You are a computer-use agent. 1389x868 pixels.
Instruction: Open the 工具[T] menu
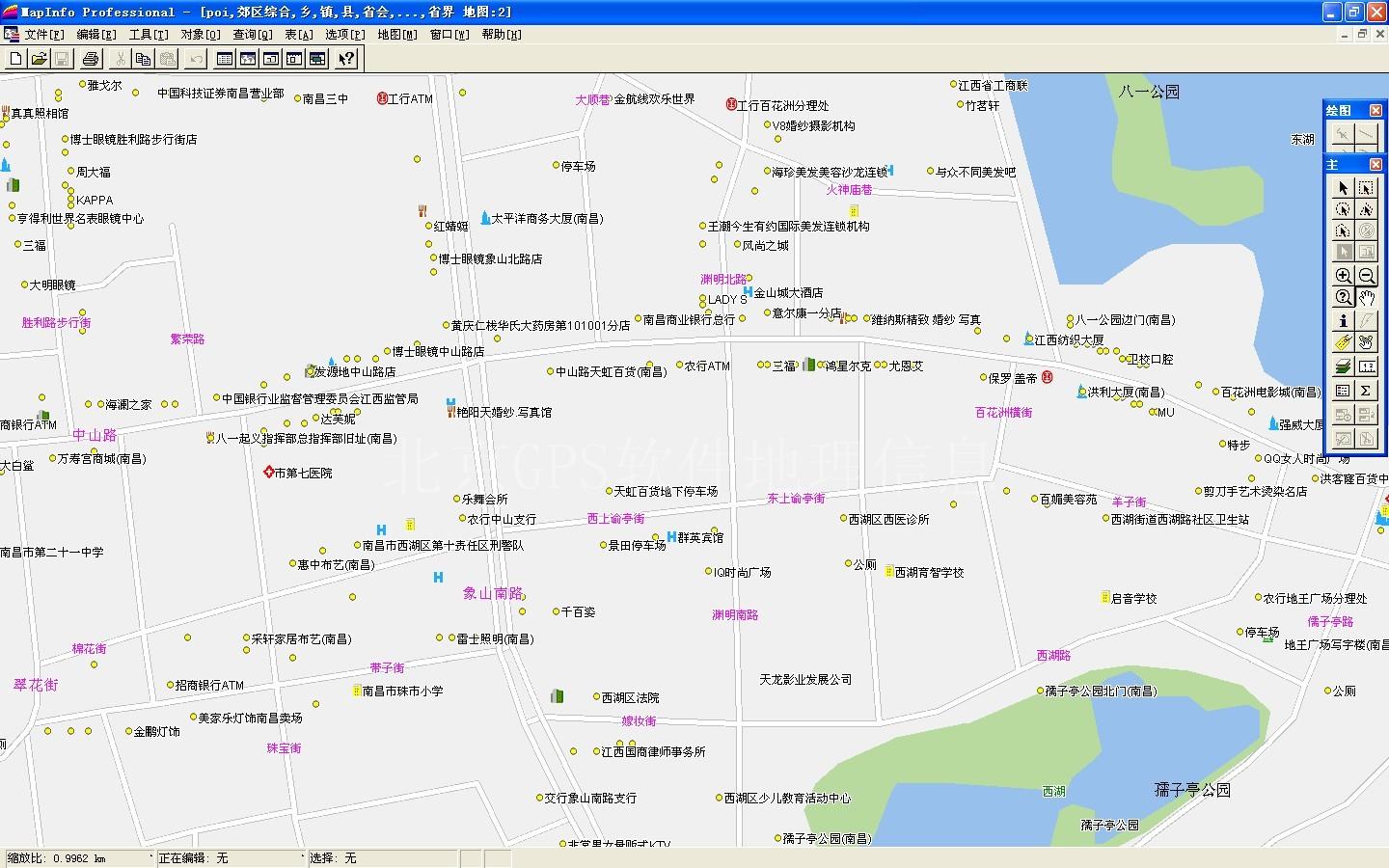[149, 35]
